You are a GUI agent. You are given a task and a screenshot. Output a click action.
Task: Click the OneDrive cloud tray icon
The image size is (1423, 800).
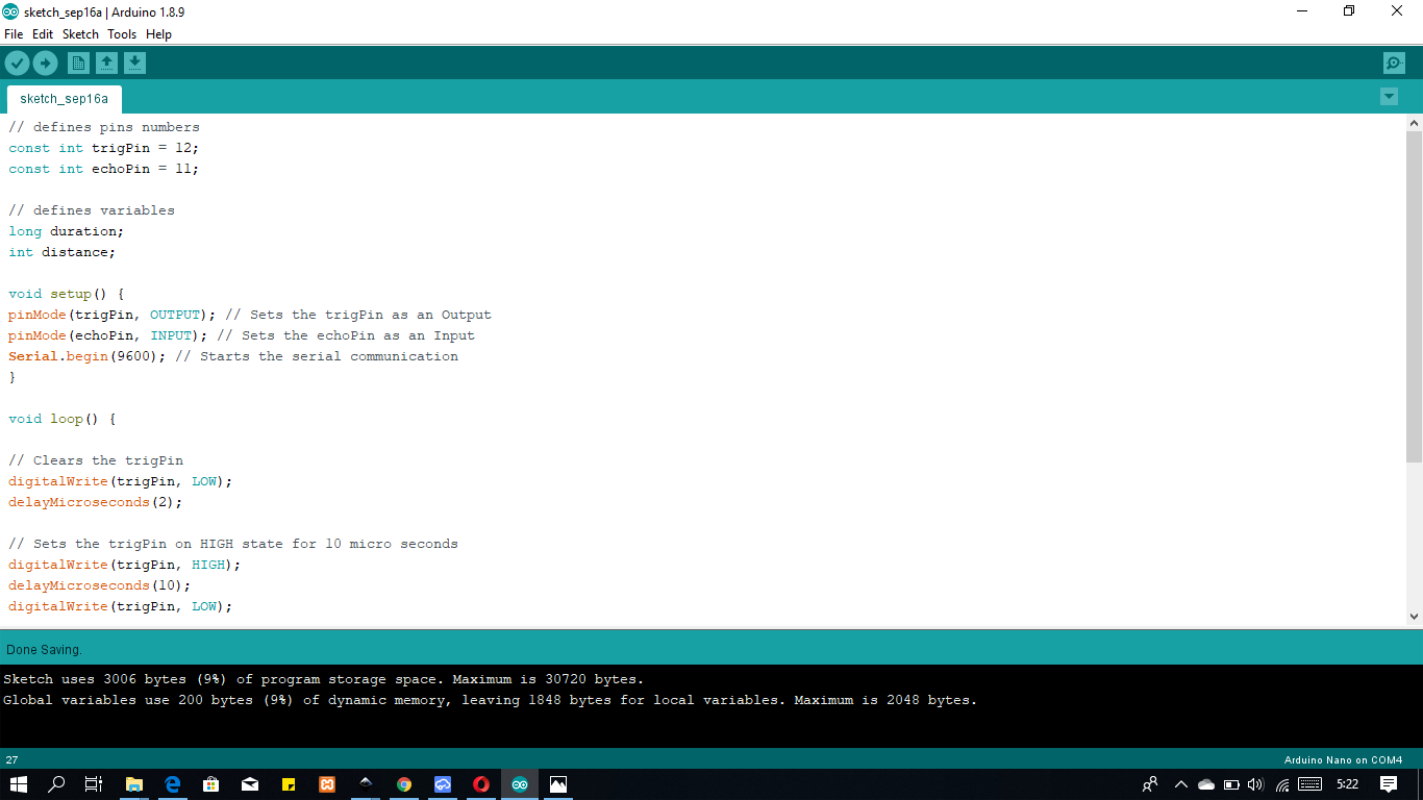coord(1206,785)
